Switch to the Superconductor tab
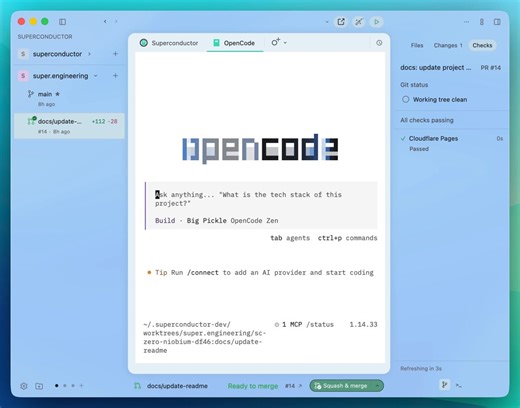 169,43
